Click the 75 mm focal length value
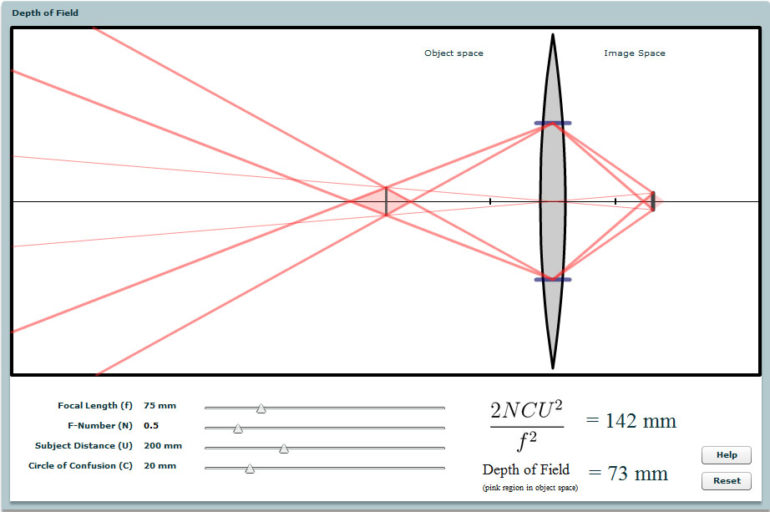 (x=160, y=406)
